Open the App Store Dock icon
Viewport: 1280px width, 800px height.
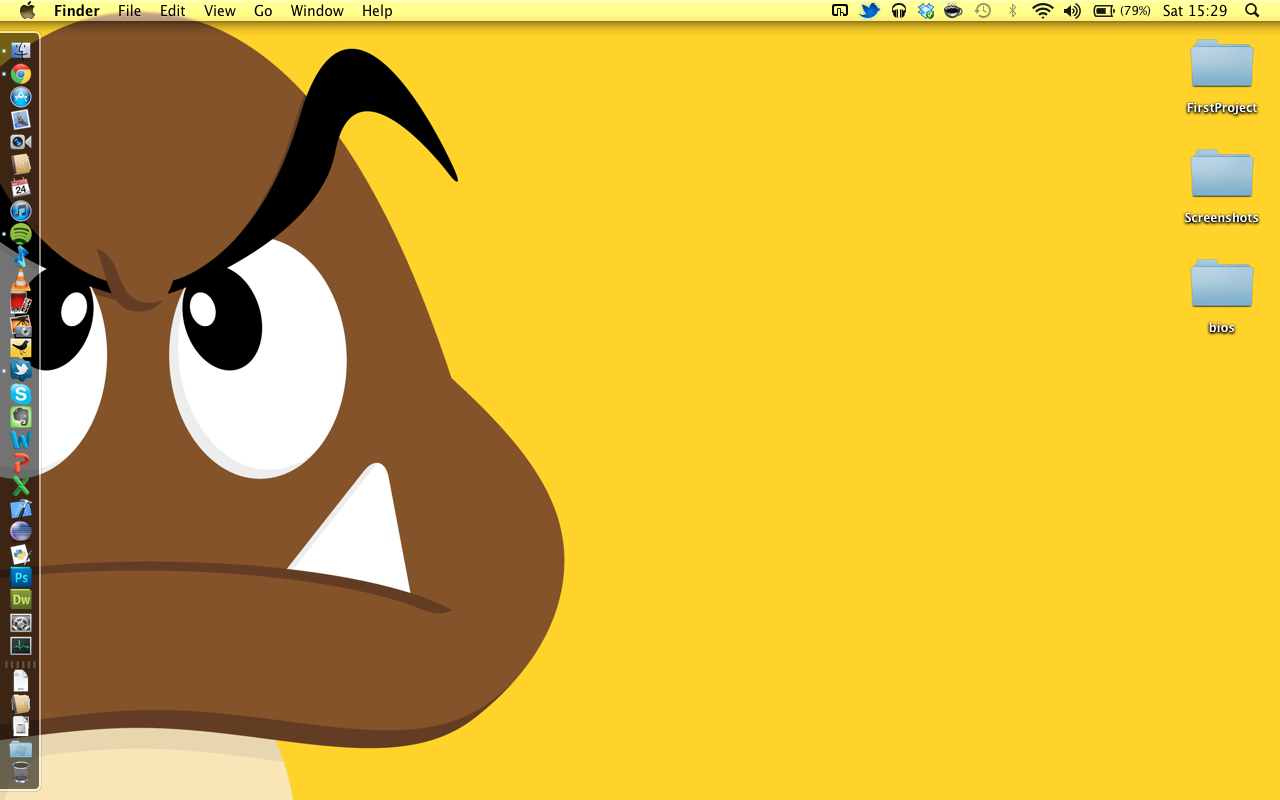pyautogui.click(x=21, y=97)
